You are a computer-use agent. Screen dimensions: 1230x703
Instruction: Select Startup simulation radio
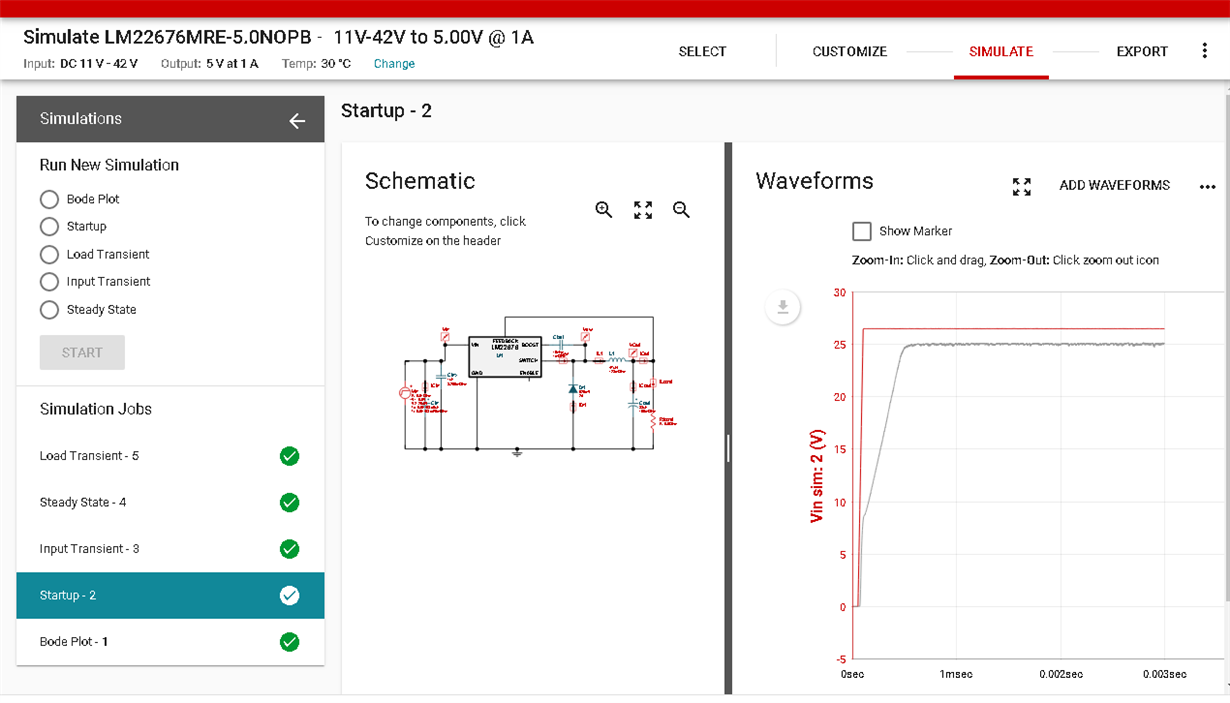pyautogui.click(x=49, y=227)
